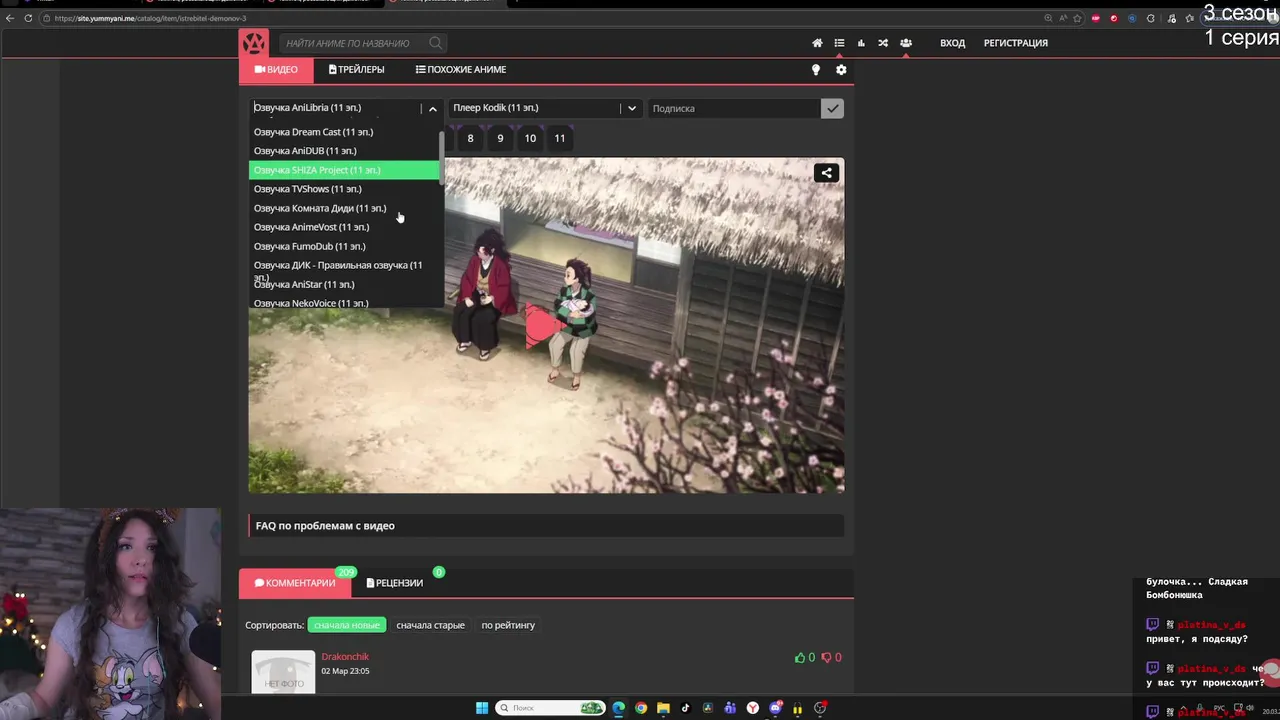Focus the НАЙТИ АНИМЕ ПО НАЗВАНИЮ search field

[x=355, y=43]
